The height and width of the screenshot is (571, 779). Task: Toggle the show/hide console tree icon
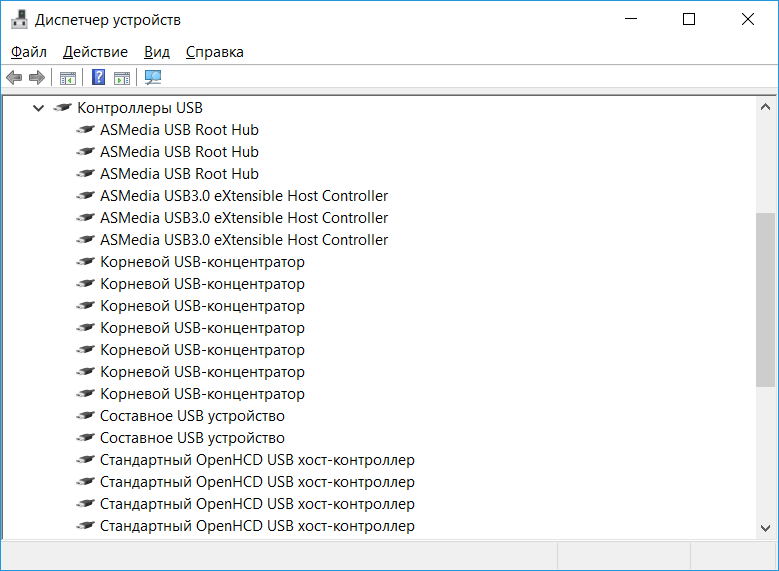point(68,78)
